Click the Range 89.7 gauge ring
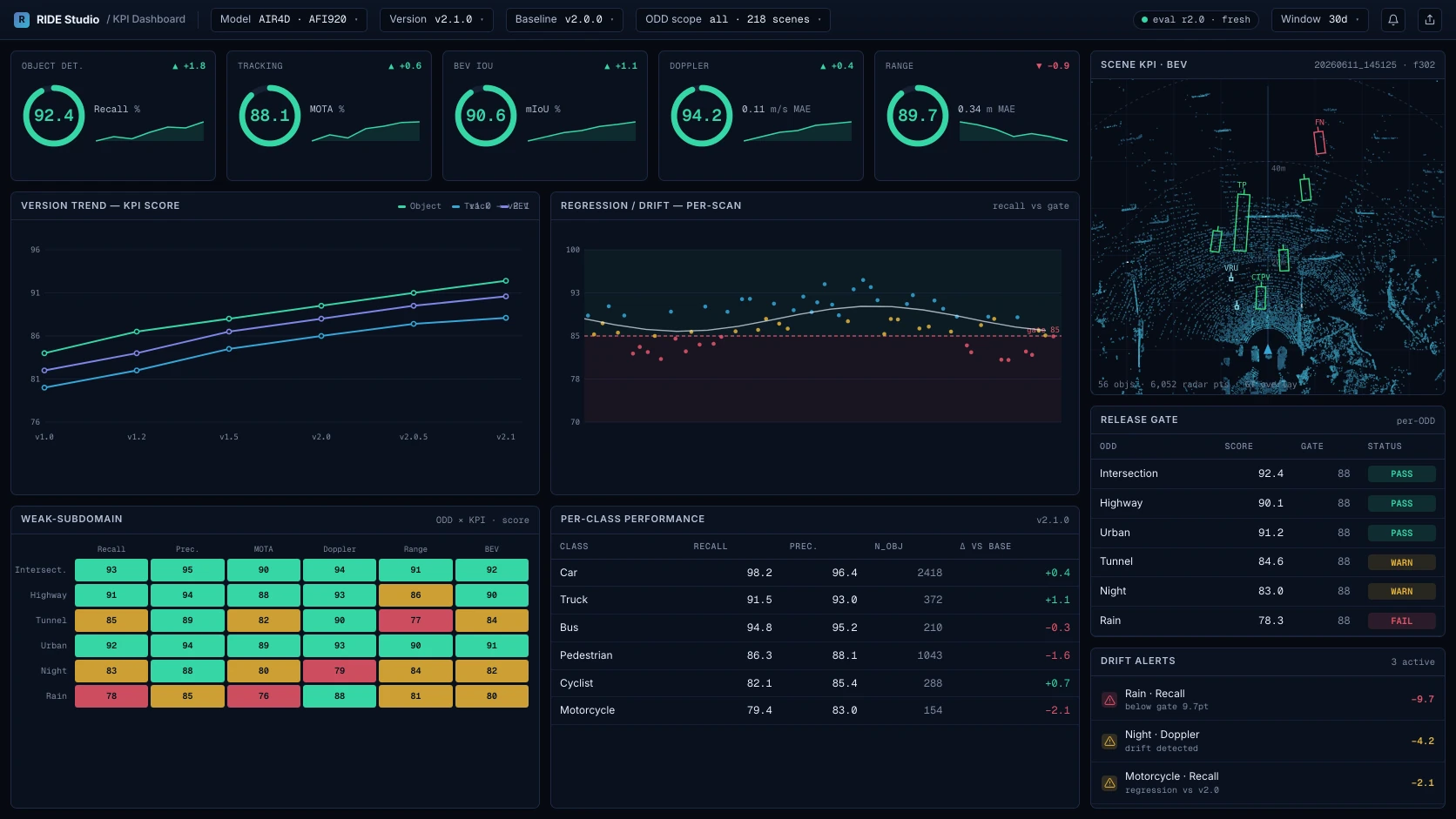This screenshot has width=1456, height=819. point(918,116)
